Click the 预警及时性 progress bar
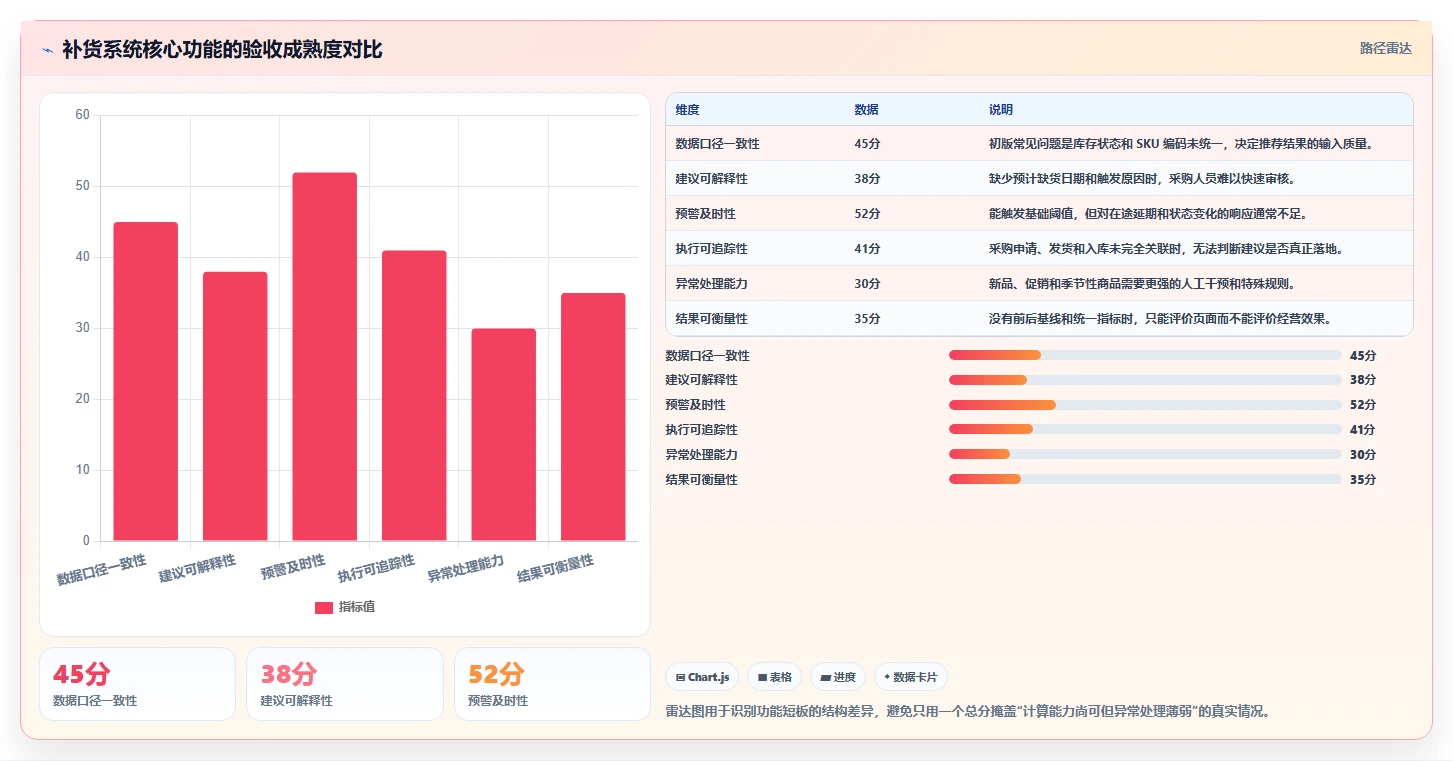 pos(1145,405)
